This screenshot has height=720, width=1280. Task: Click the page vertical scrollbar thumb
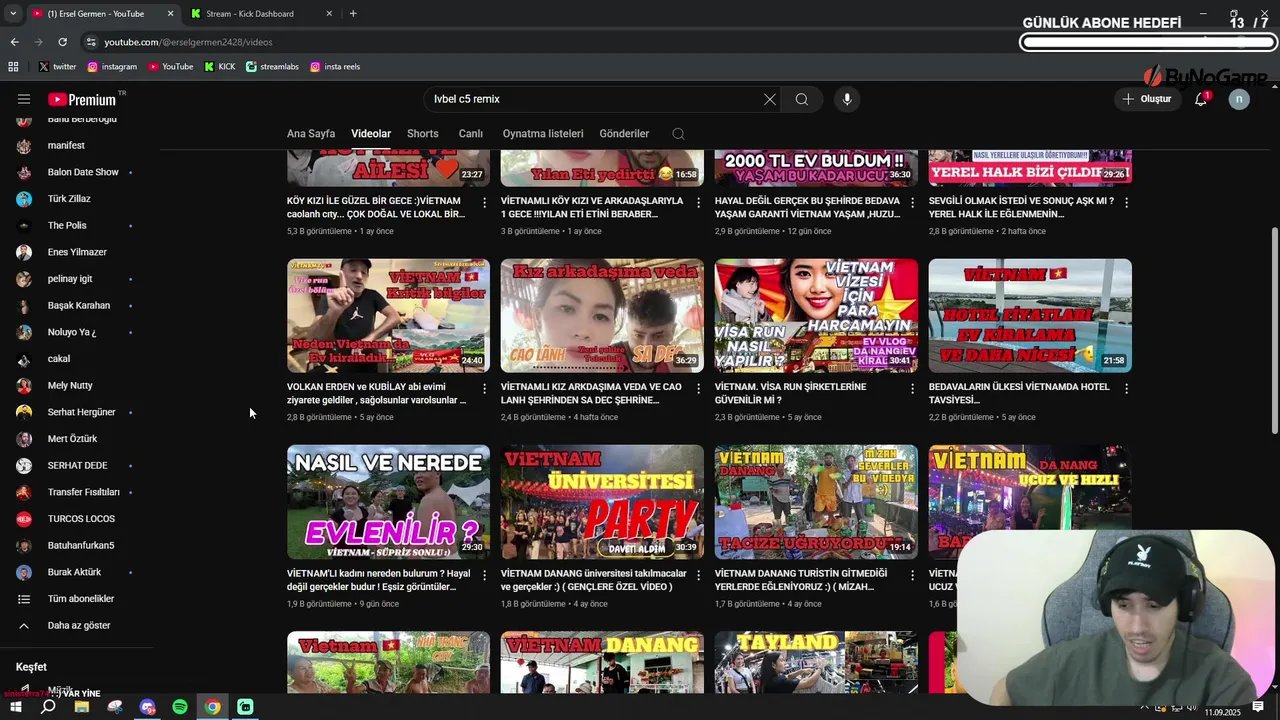(x=1274, y=330)
